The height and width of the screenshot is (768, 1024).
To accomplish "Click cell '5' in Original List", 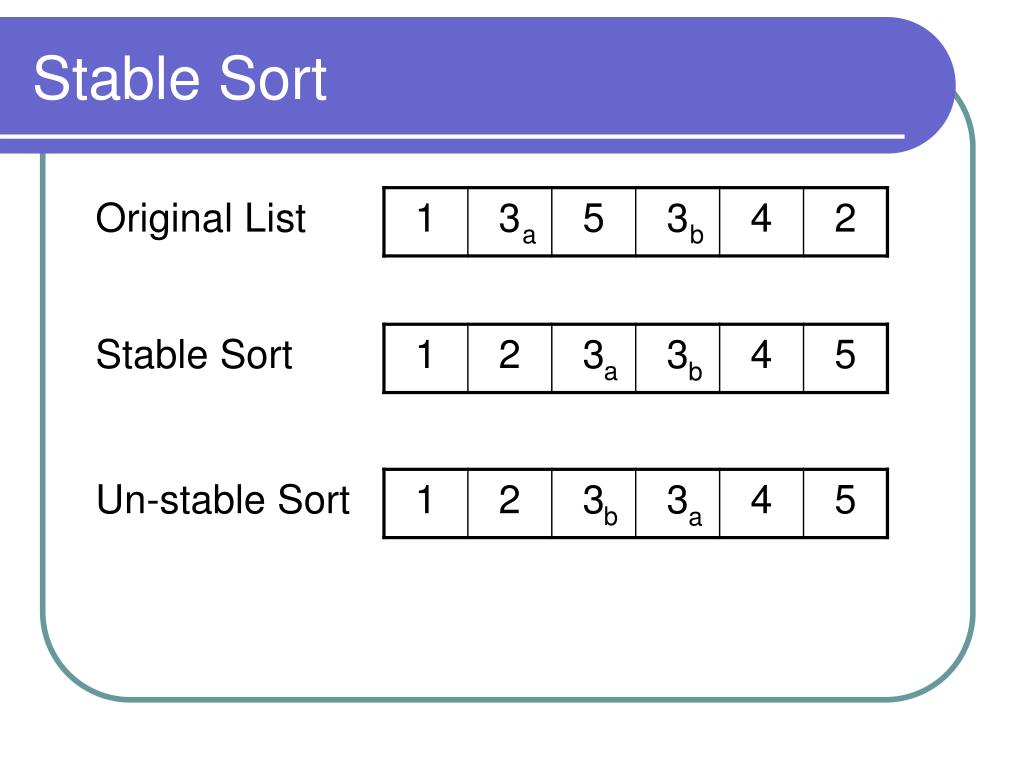I will [x=594, y=221].
